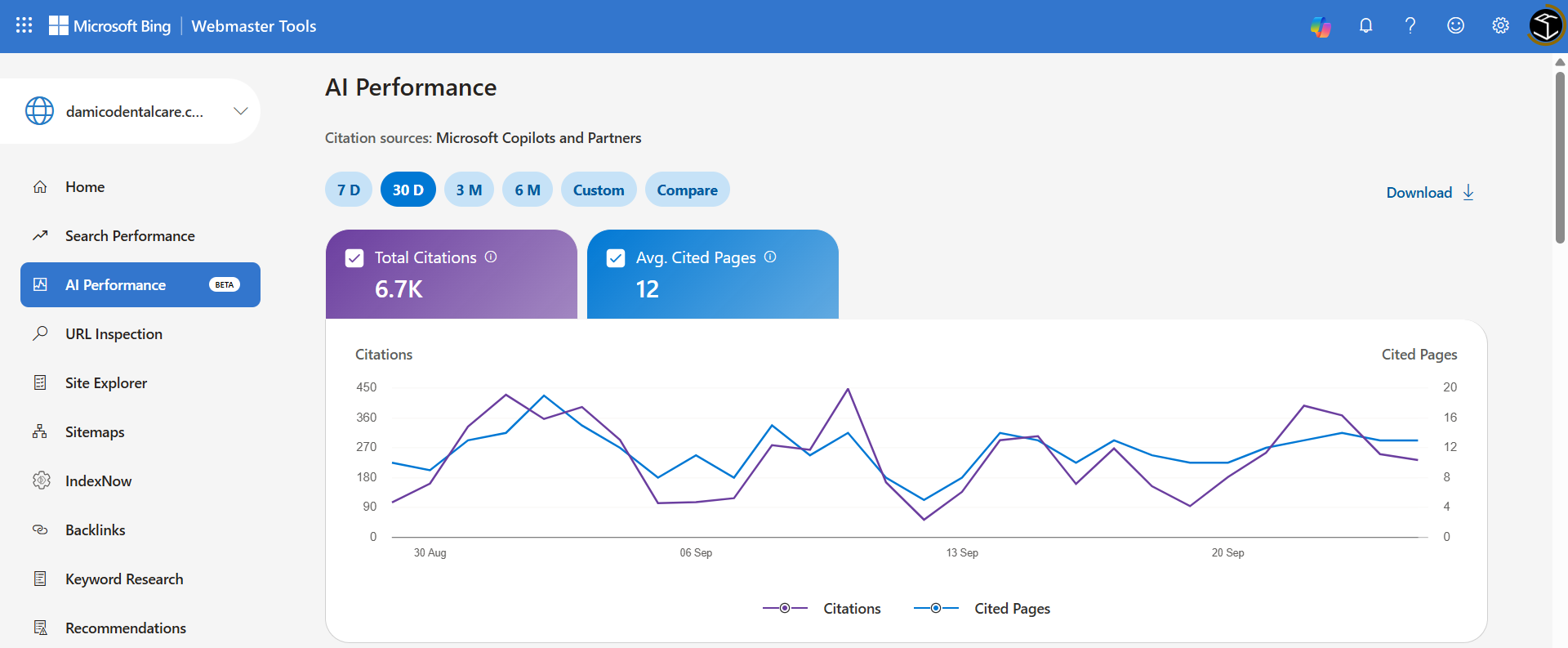Uncheck the Total Citations checkbox

(354, 258)
